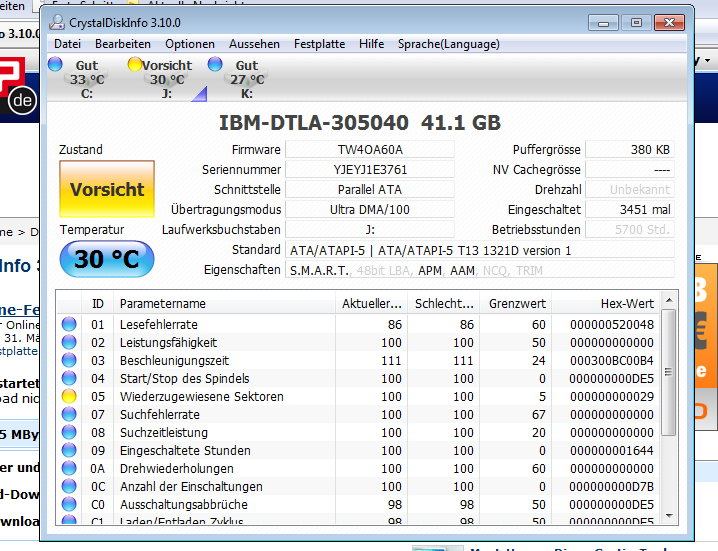Image resolution: width=718 pixels, height=551 pixels.
Task: Click the blue status icon of Lesefehlerrate
Action: (69, 324)
